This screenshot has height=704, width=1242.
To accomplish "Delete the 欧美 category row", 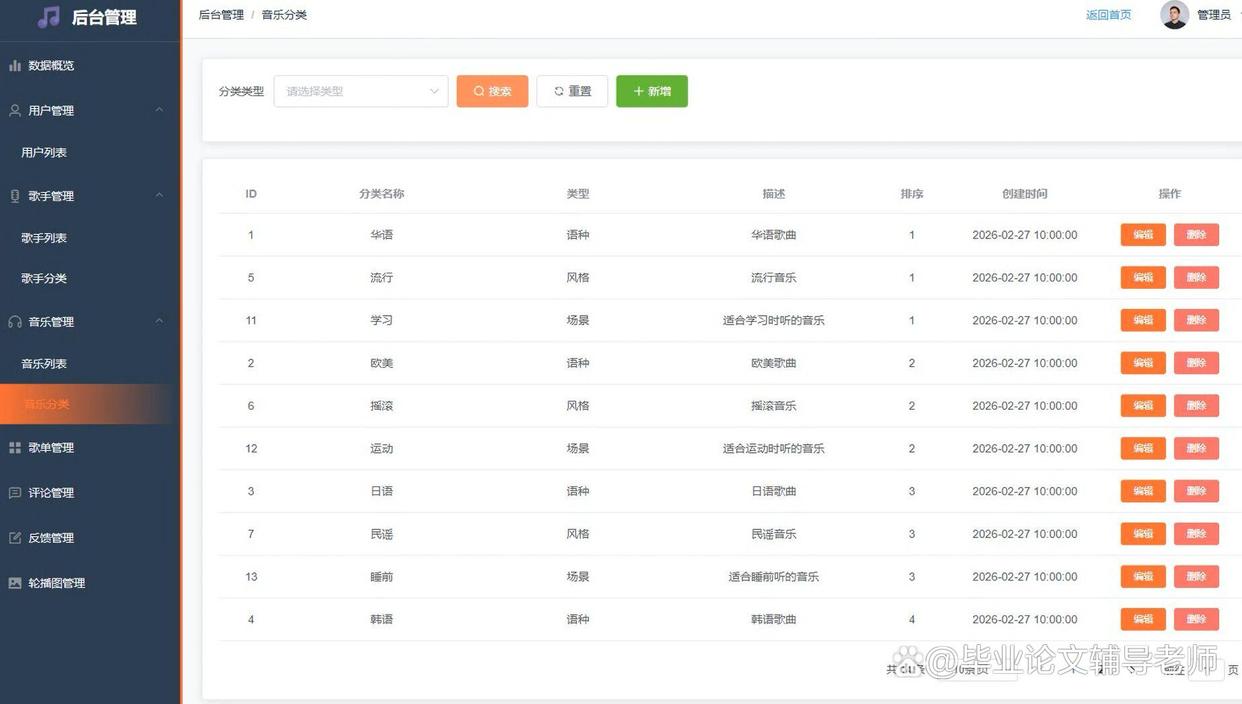I will (1196, 363).
